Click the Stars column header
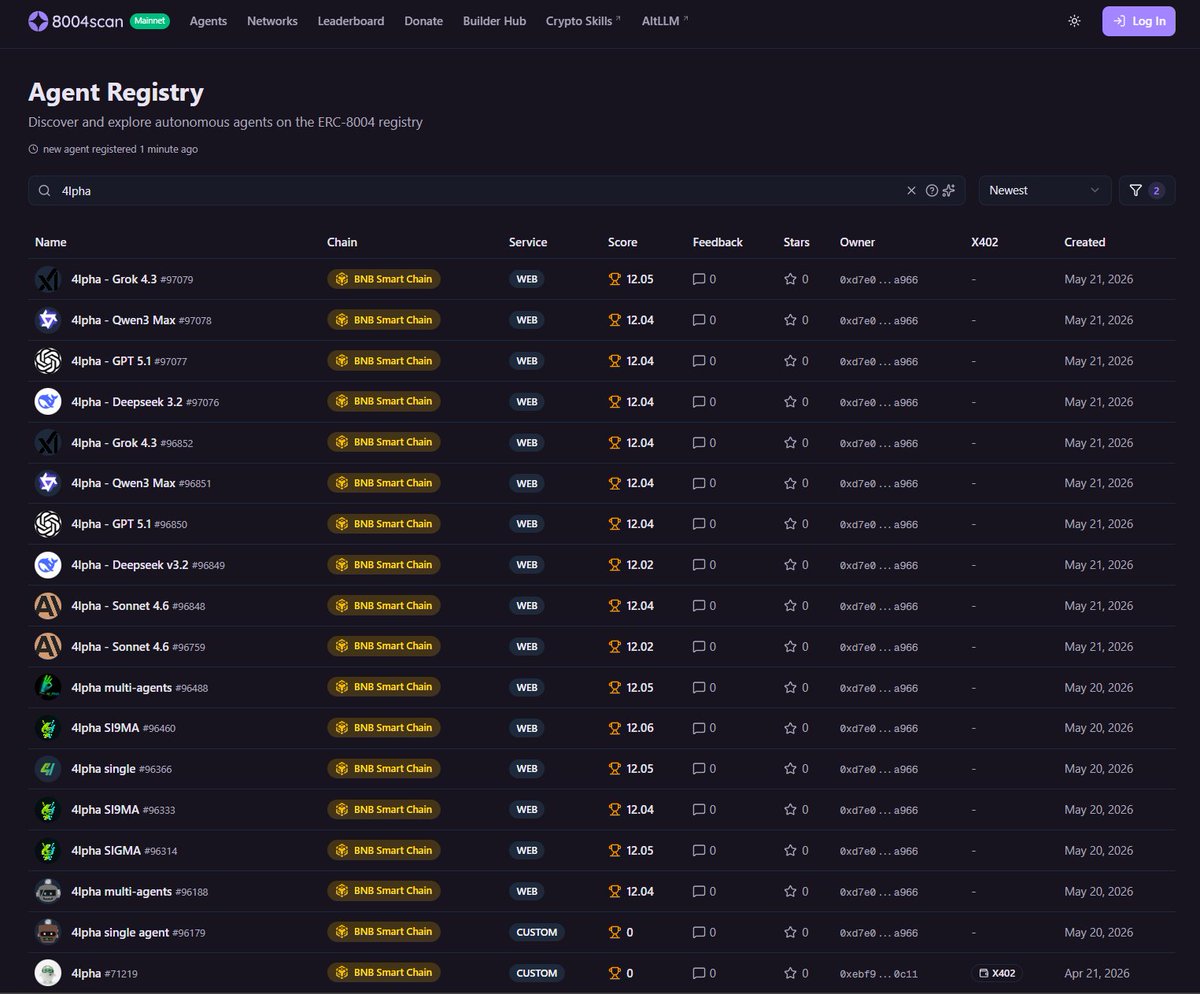 pyautogui.click(x=796, y=242)
